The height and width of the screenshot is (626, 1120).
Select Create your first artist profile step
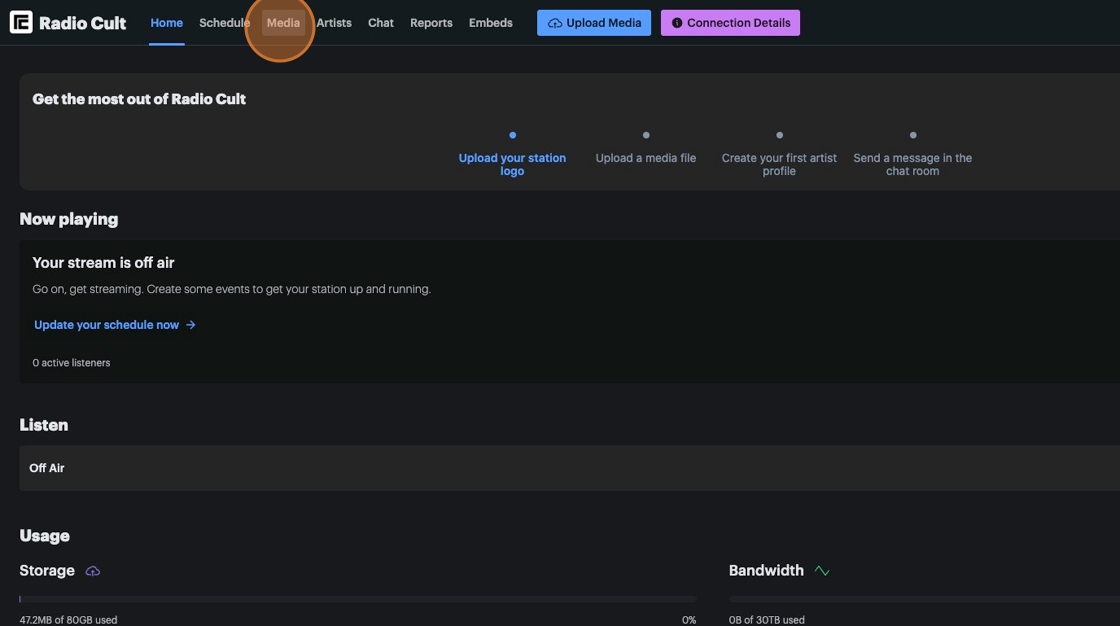click(x=779, y=164)
